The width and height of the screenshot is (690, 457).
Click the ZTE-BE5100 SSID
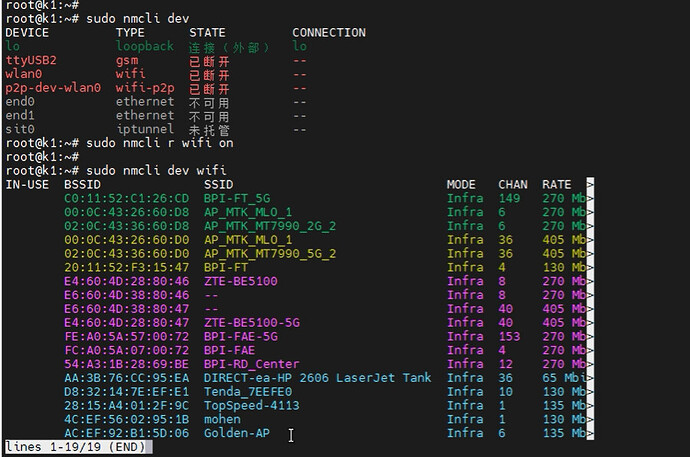point(241,282)
